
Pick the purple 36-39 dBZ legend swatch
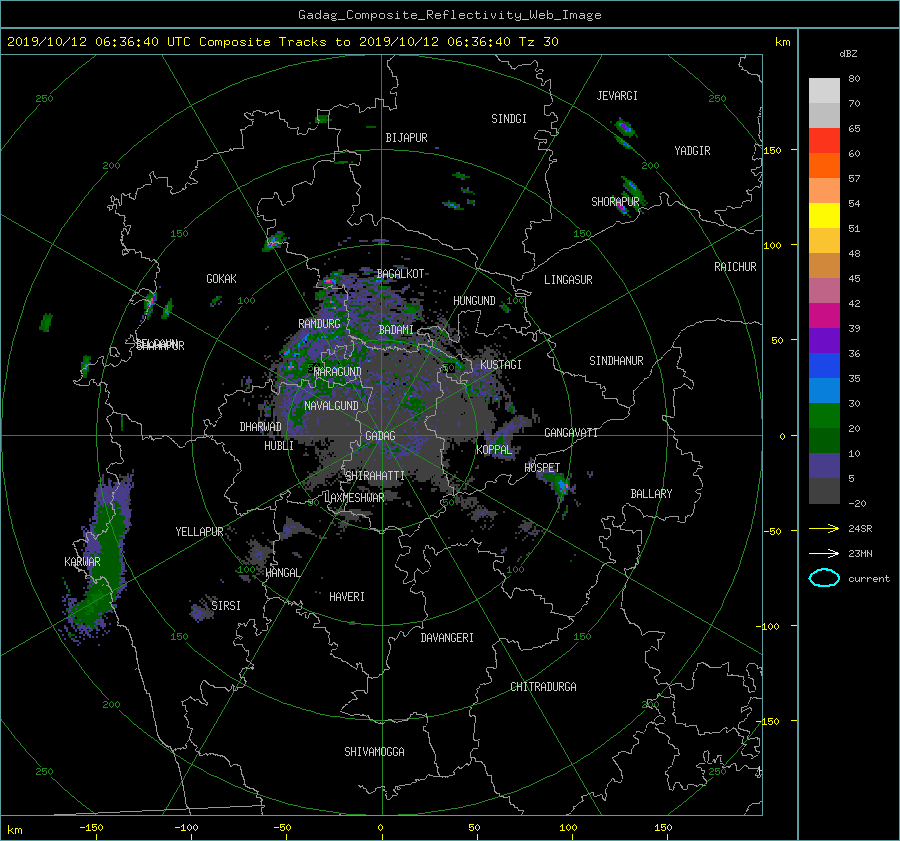[x=824, y=340]
